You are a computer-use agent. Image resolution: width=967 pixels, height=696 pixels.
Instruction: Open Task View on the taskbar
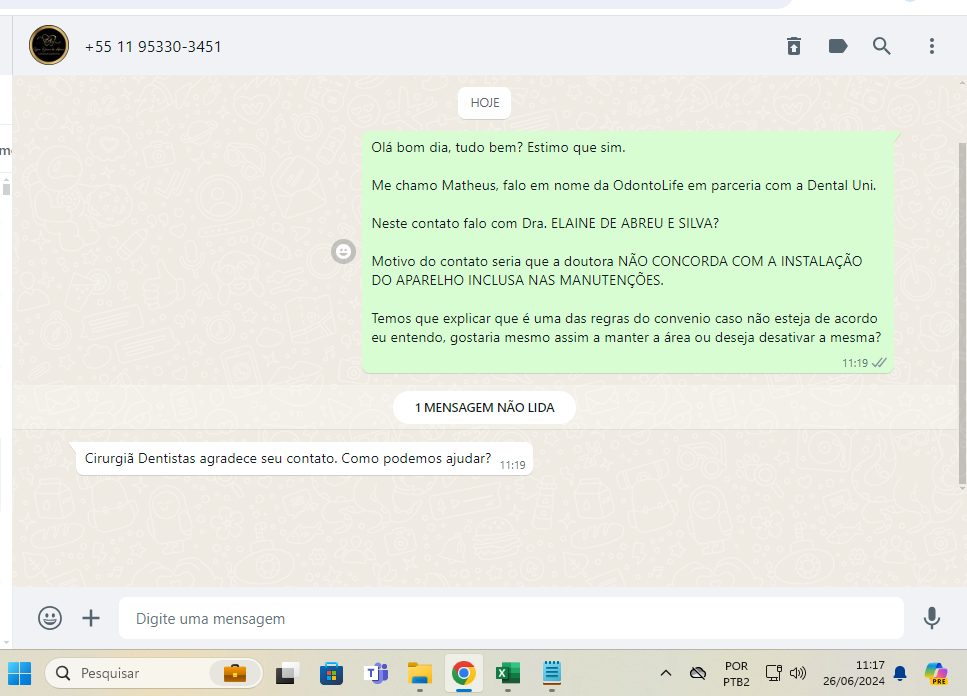pos(287,673)
